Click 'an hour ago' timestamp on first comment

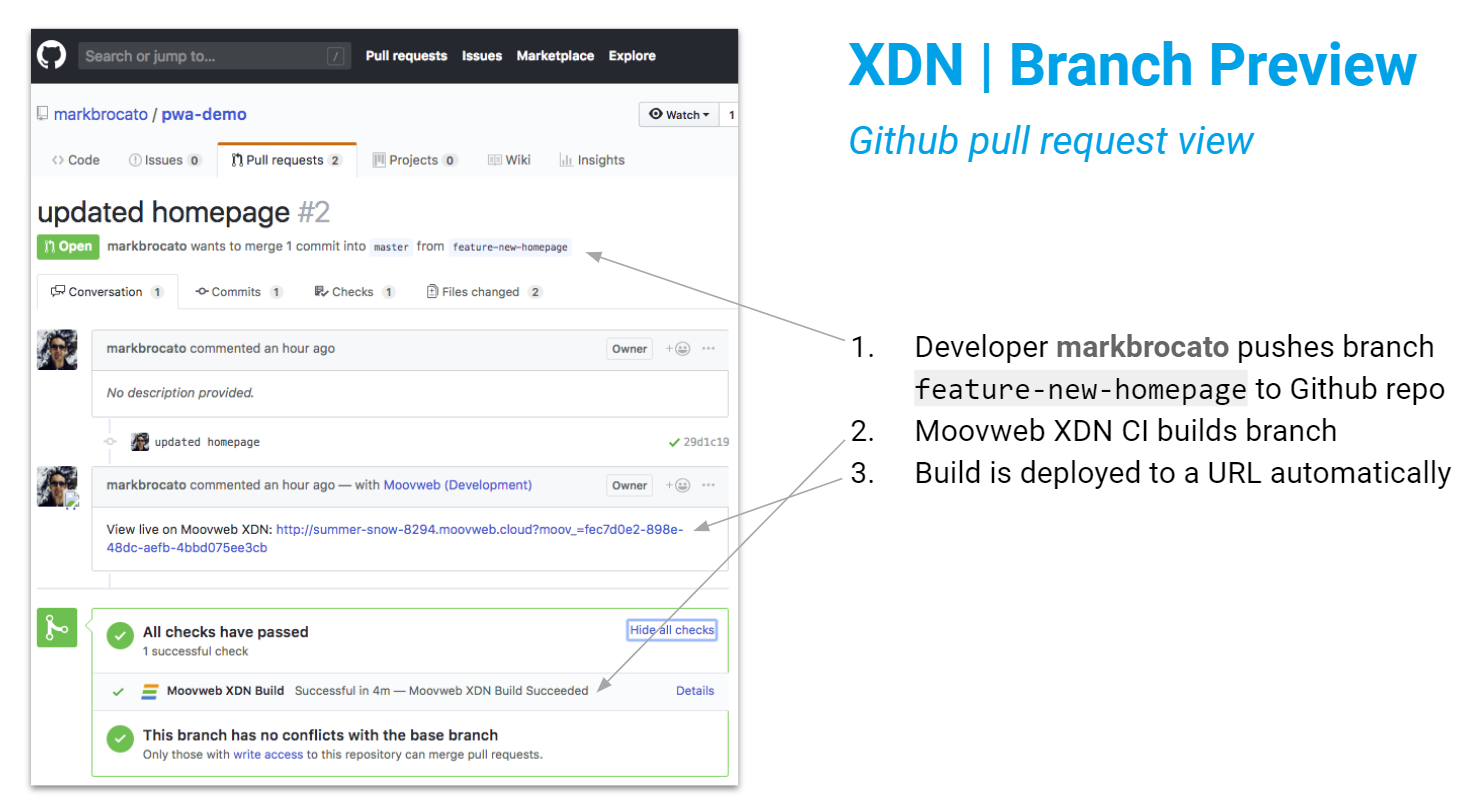click(x=298, y=349)
